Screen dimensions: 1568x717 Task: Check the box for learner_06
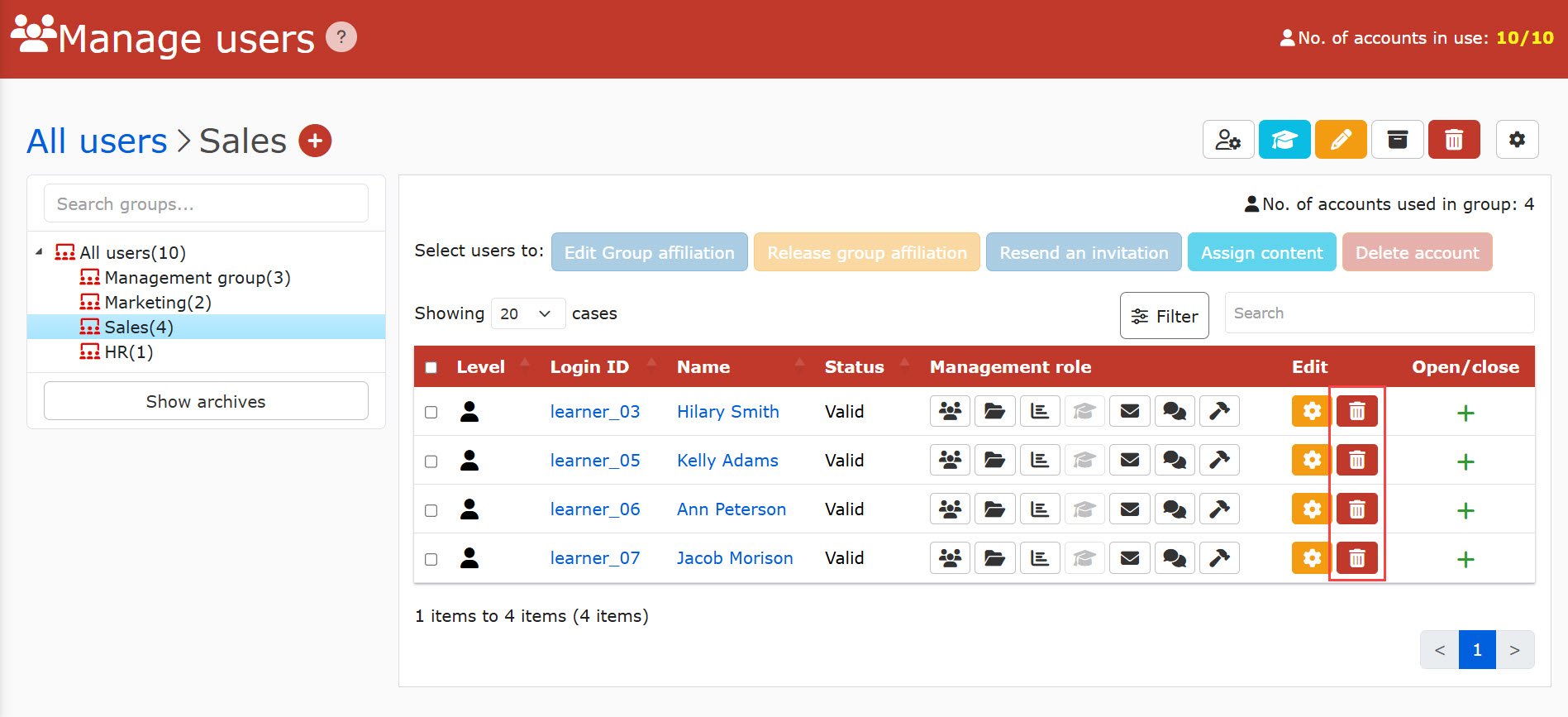click(431, 510)
